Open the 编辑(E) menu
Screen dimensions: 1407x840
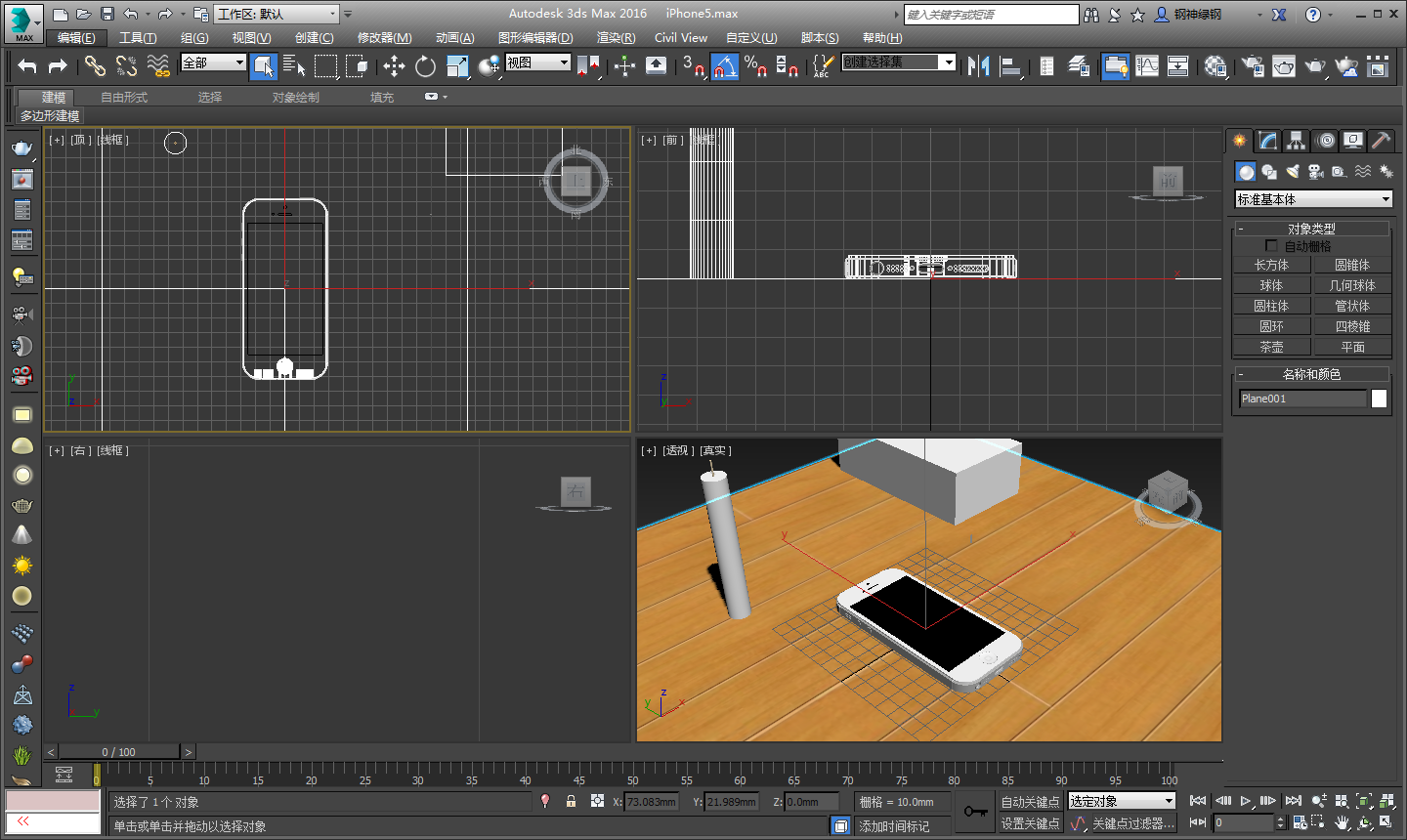pos(76,38)
